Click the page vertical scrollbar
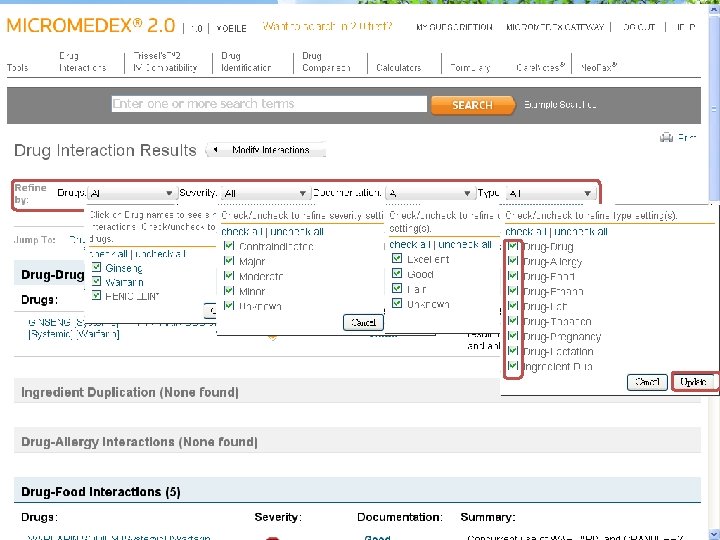 [714, 109]
